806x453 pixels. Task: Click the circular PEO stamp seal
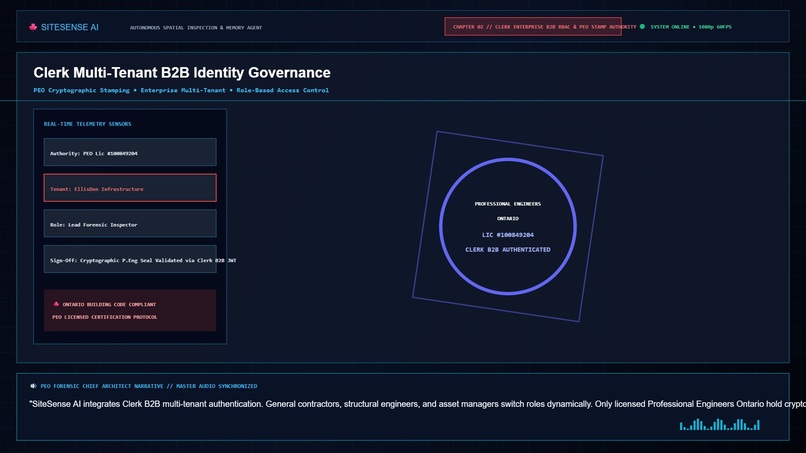(x=508, y=226)
